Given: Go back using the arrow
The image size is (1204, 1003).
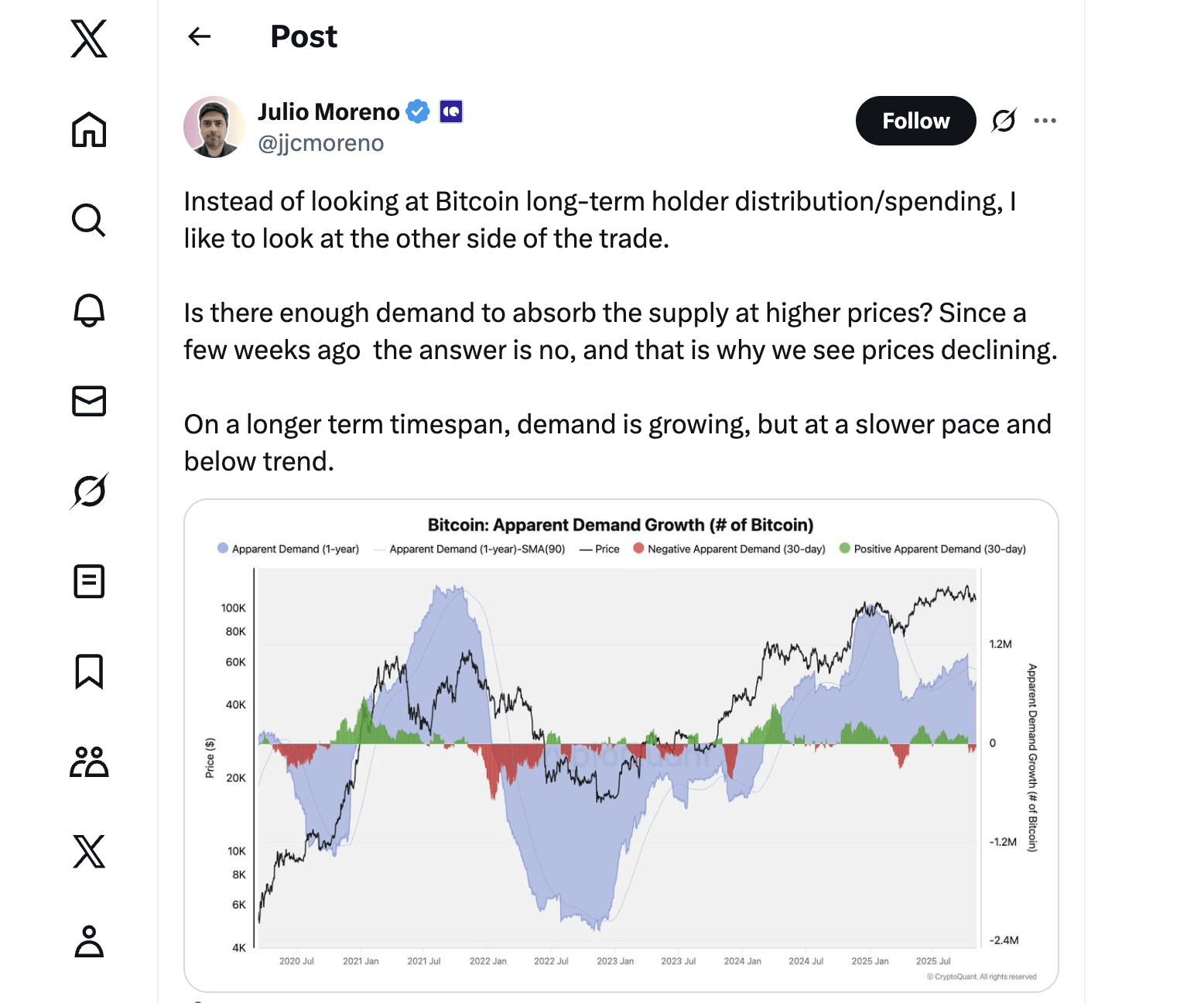Looking at the screenshot, I should pyautogui.click(x=200, y=36).
